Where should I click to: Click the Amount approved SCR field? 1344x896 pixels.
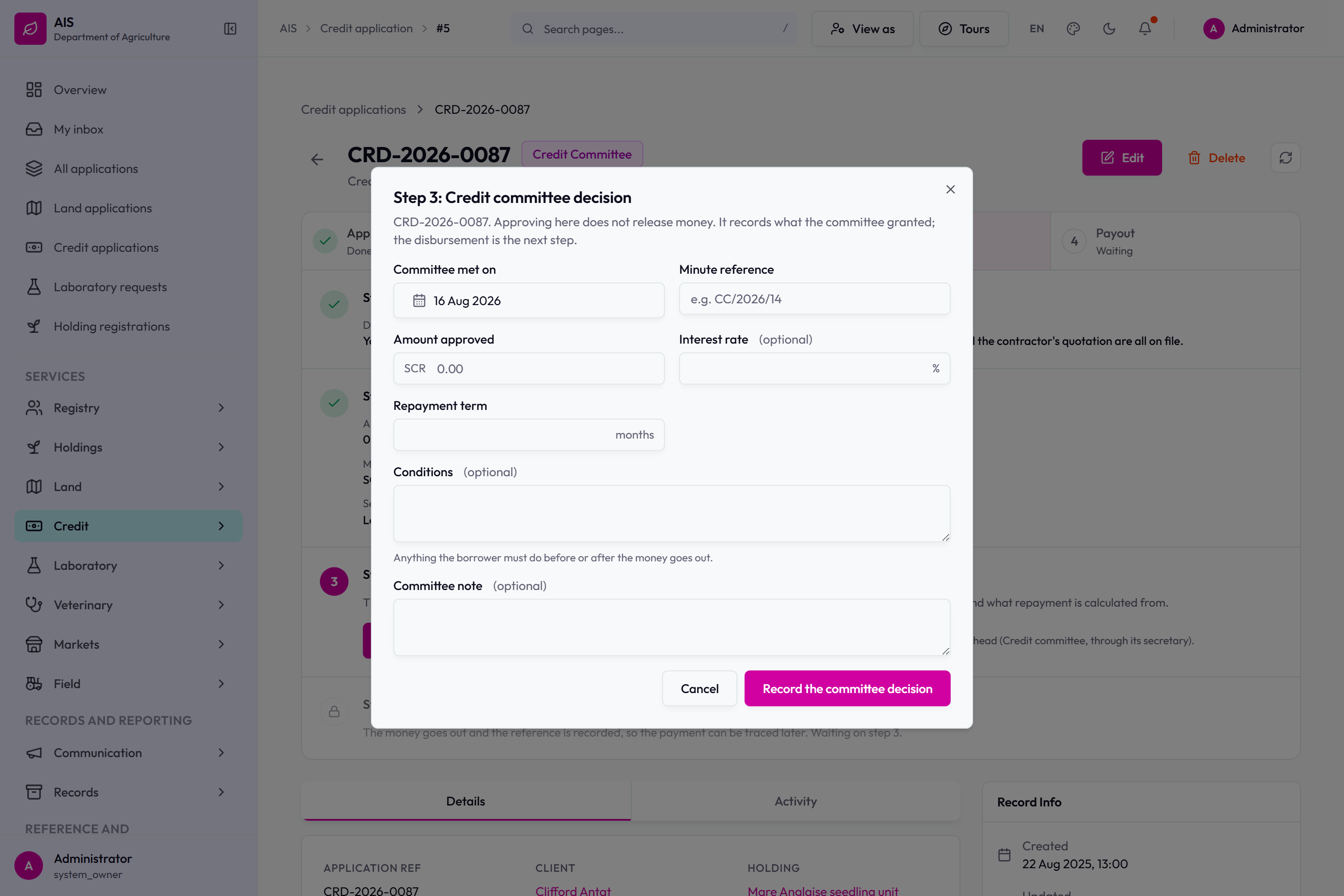click(x=529, y=369)
